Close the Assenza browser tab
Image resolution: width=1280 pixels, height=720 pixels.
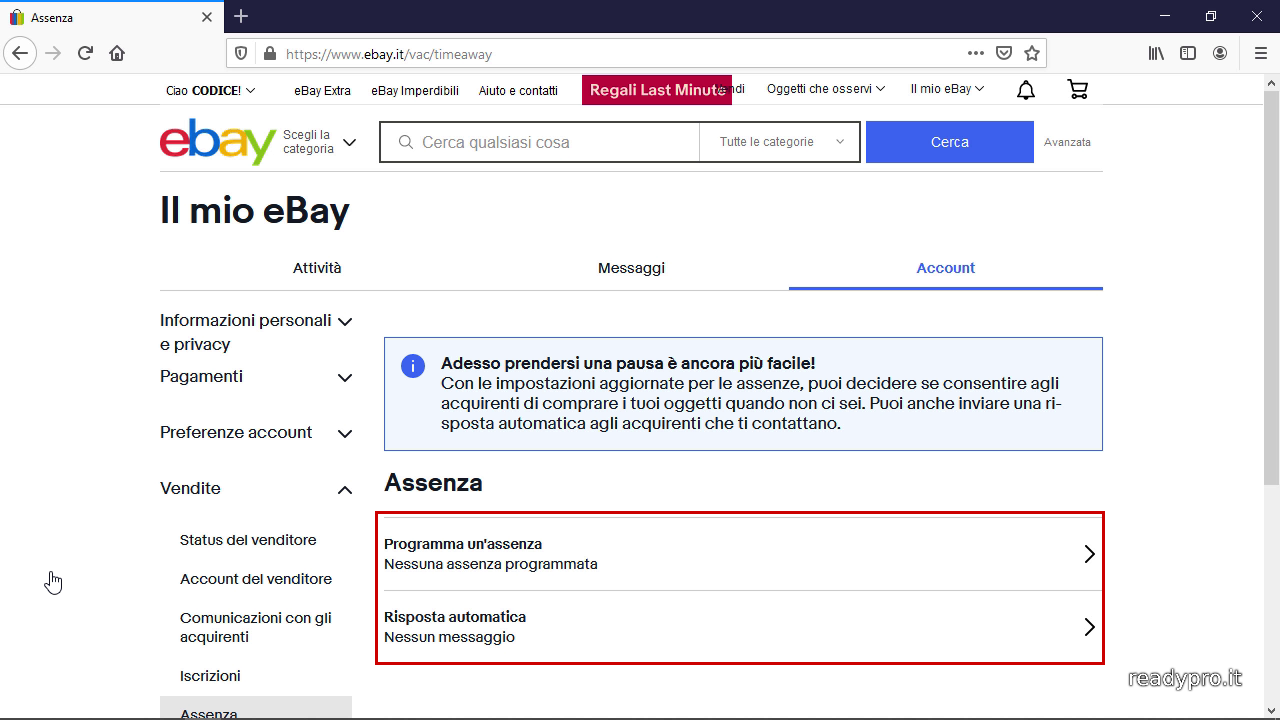207,17
